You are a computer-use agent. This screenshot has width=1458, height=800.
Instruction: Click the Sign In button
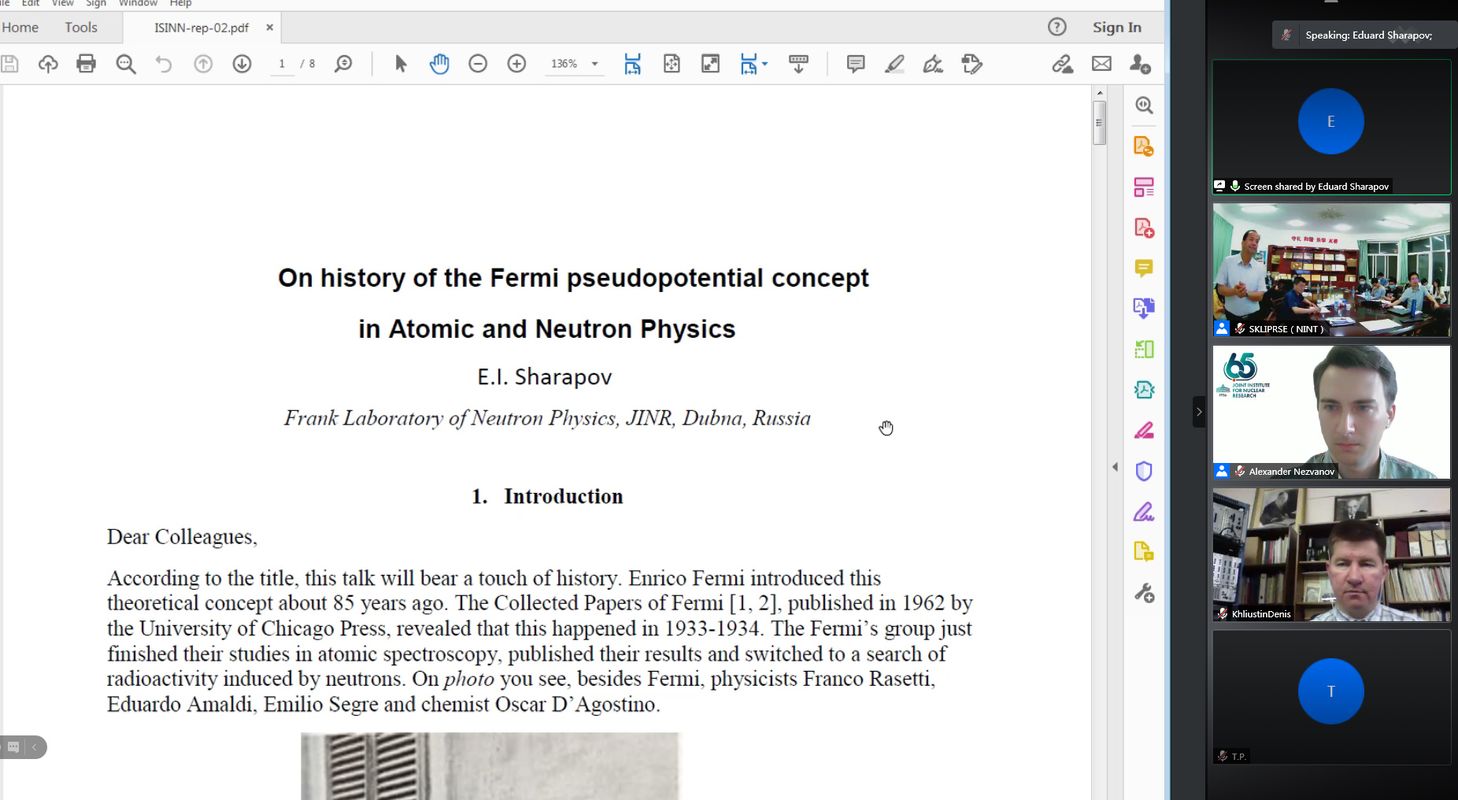[1117, 27]
